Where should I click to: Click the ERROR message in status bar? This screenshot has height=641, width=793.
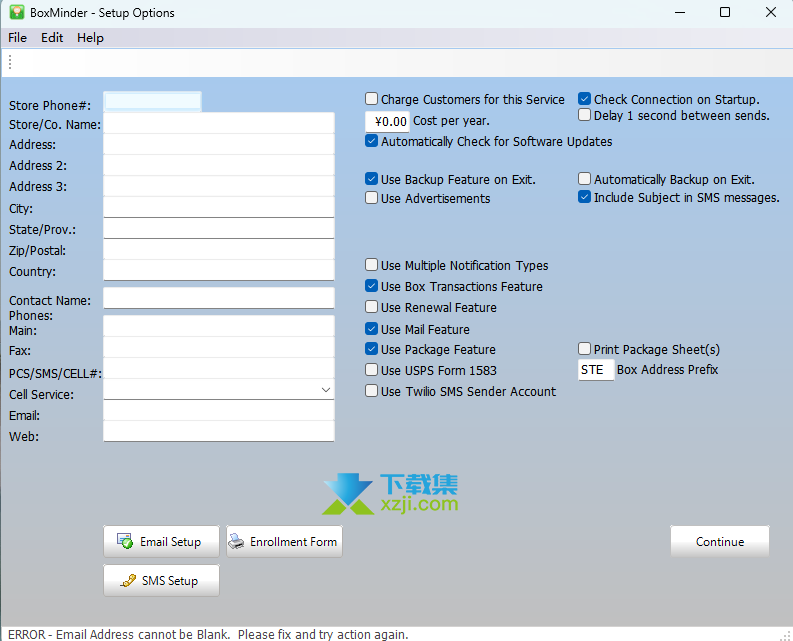point(208,634)
